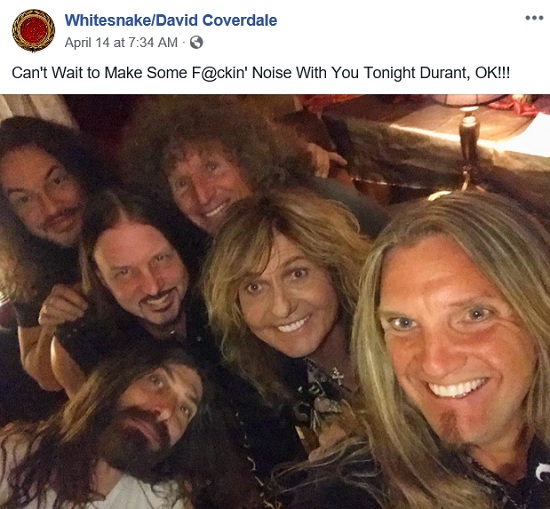The image size is (550, 509).
Task: Open the Whitesnake/David Coverdale page link
Action: [171, 20]
